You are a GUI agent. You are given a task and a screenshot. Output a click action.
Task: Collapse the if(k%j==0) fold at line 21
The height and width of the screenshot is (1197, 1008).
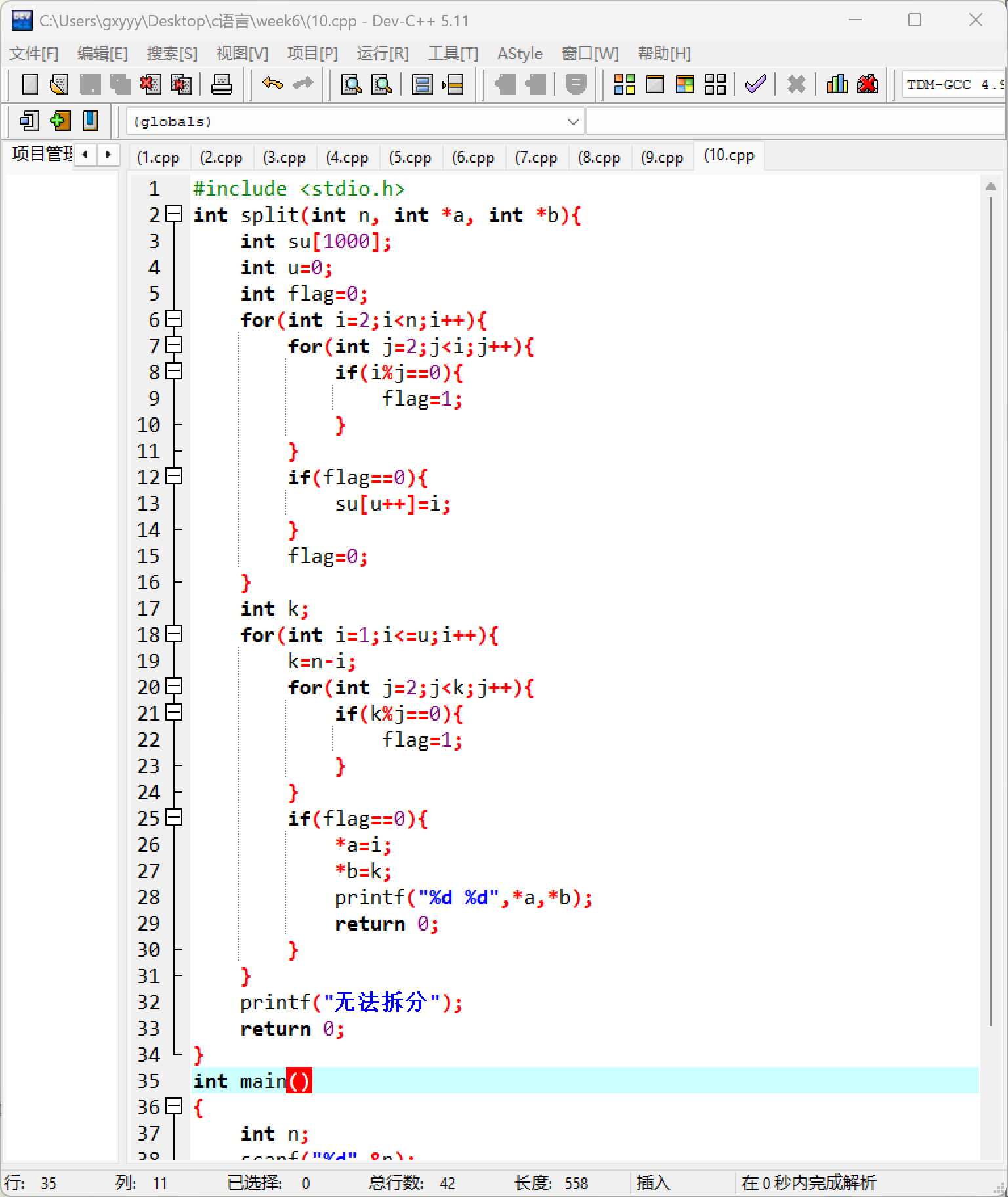pos(174,713)
